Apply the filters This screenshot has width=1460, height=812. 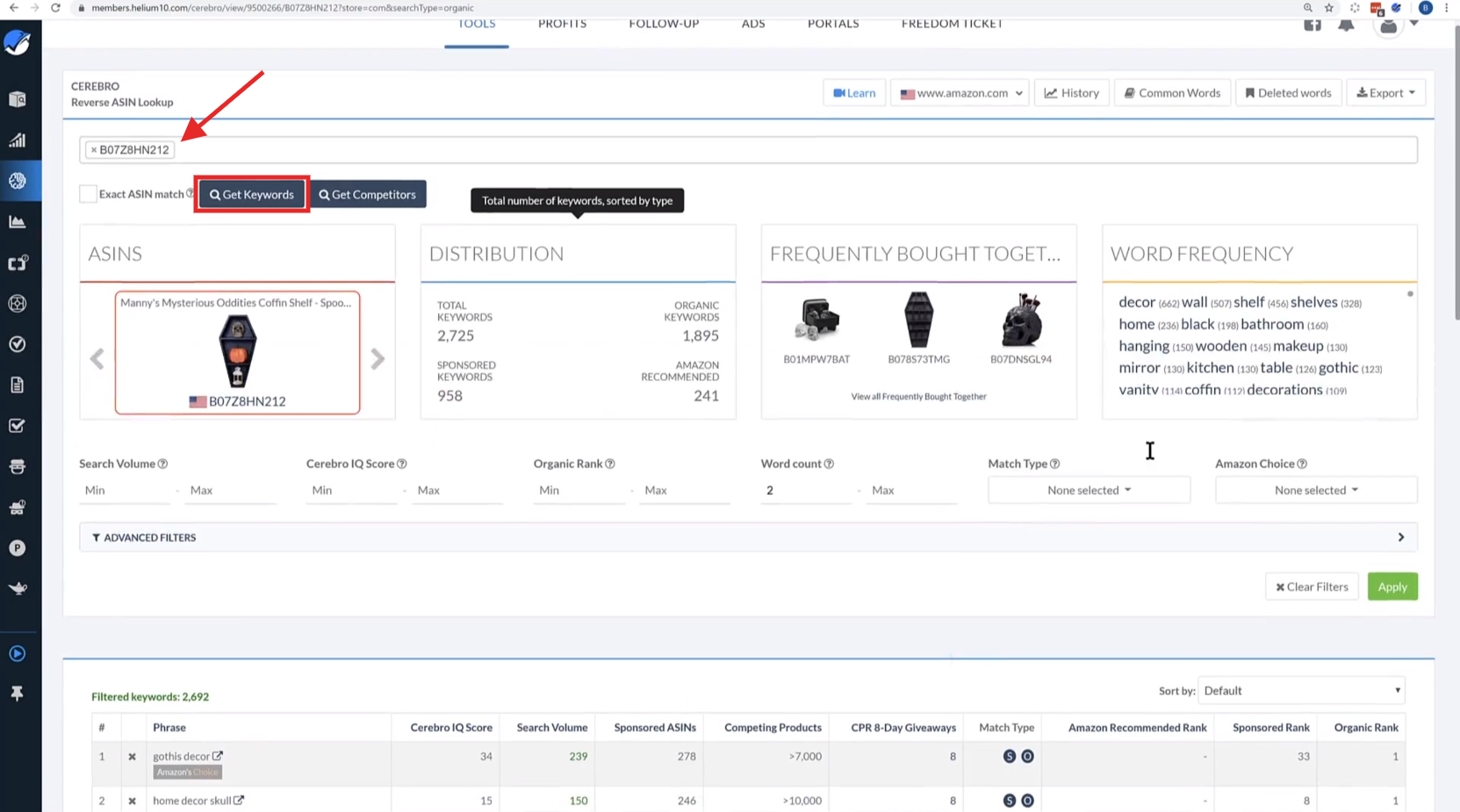pyautogui.click(x=1392, y=586)
